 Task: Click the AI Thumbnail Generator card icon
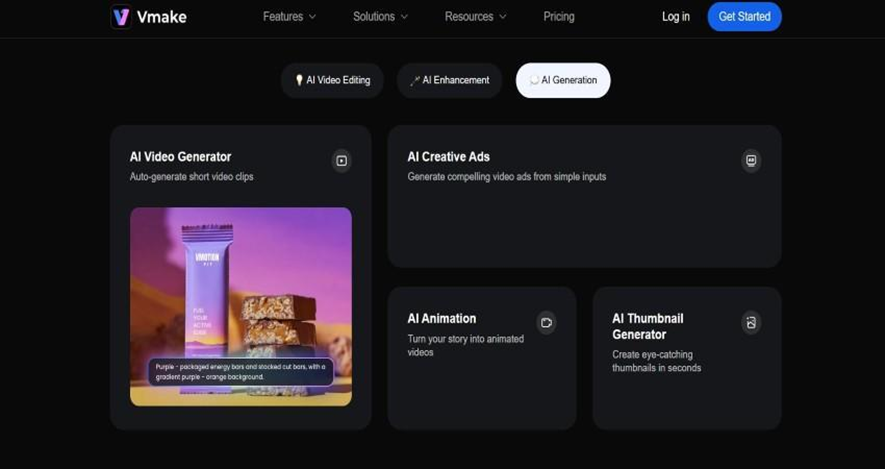tap(751, 322)
